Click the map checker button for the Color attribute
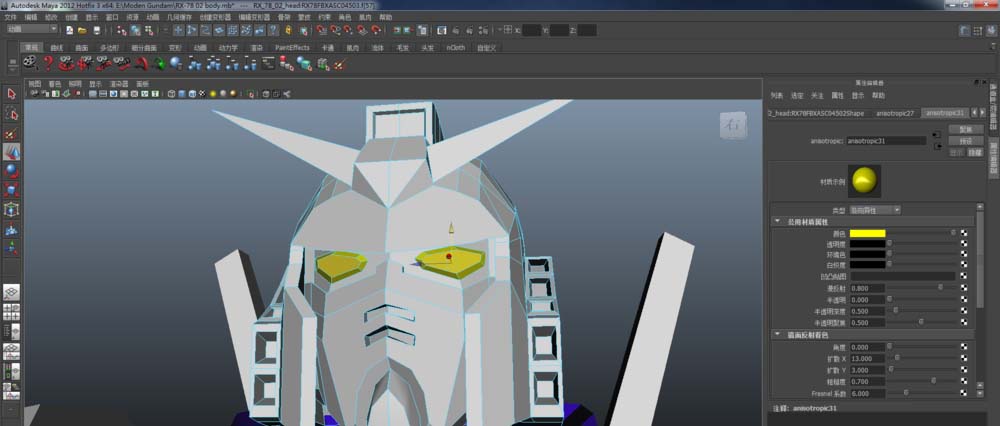1000x426 pixels. 964,233
